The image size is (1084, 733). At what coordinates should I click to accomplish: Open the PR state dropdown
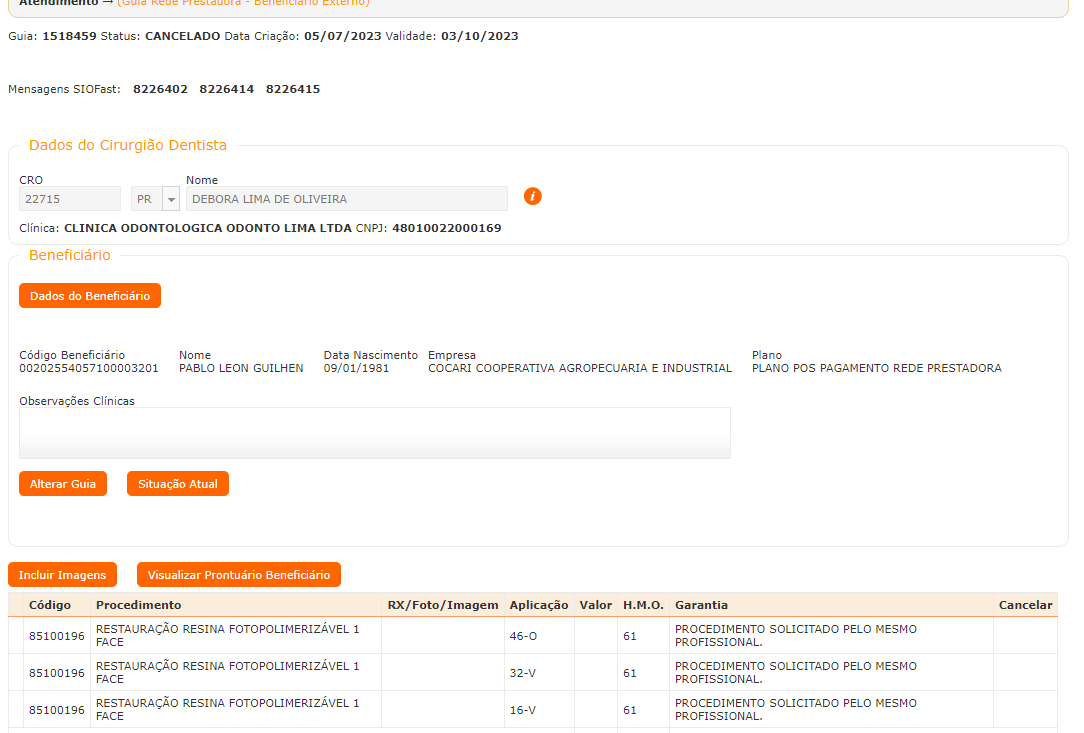[x=170, y=199]
